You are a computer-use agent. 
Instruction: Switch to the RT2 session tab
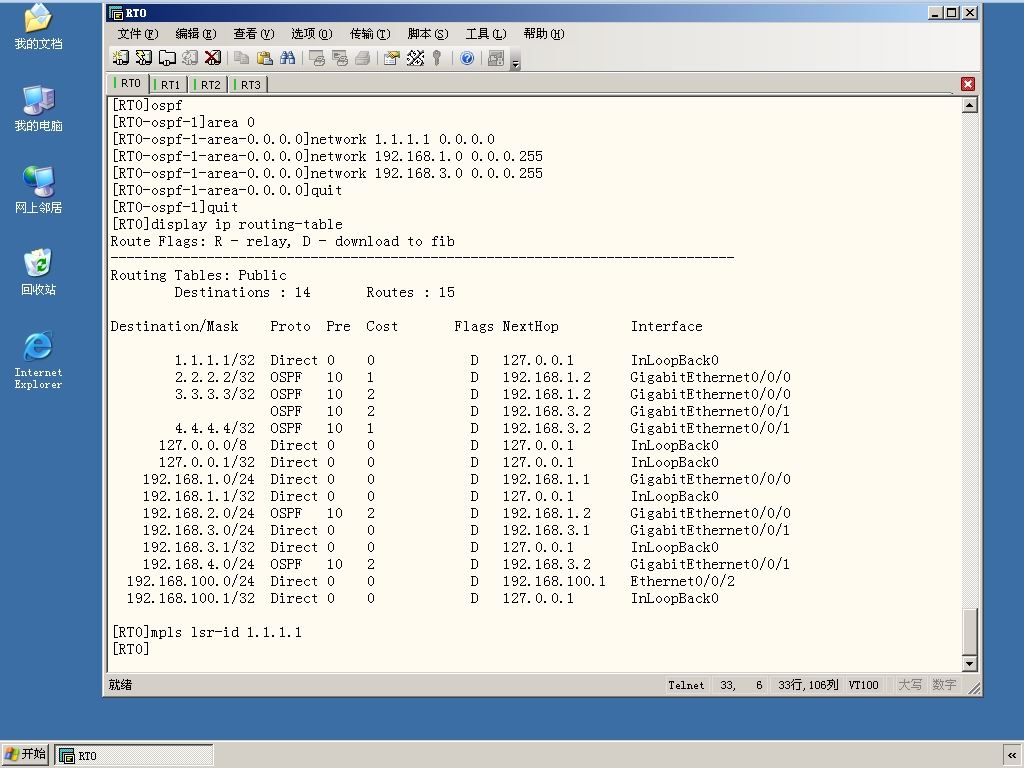(x=208, y=84)
